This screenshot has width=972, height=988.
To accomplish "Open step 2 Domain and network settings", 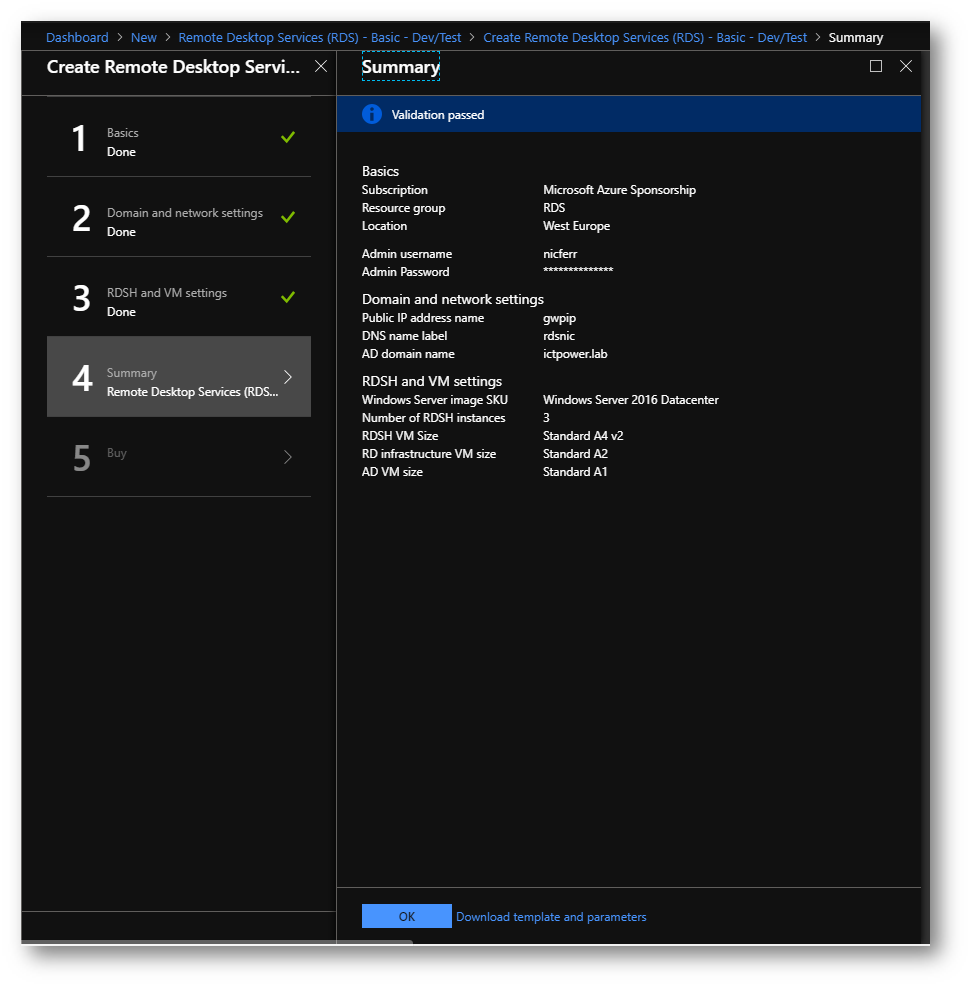I will click(179, 217).
